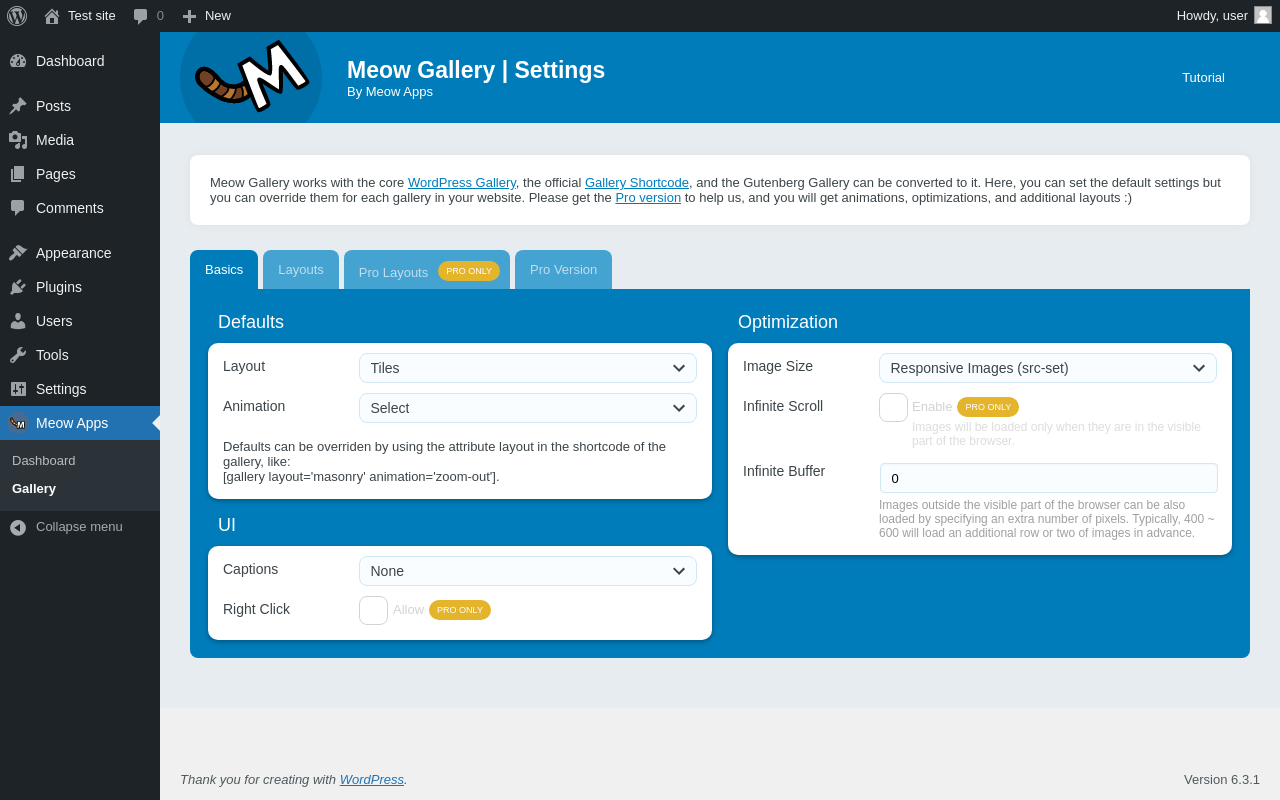The width and height of the screenshot is (1280, 800).
Task: Click the Meow Apps cat icon
Action: 18,423
